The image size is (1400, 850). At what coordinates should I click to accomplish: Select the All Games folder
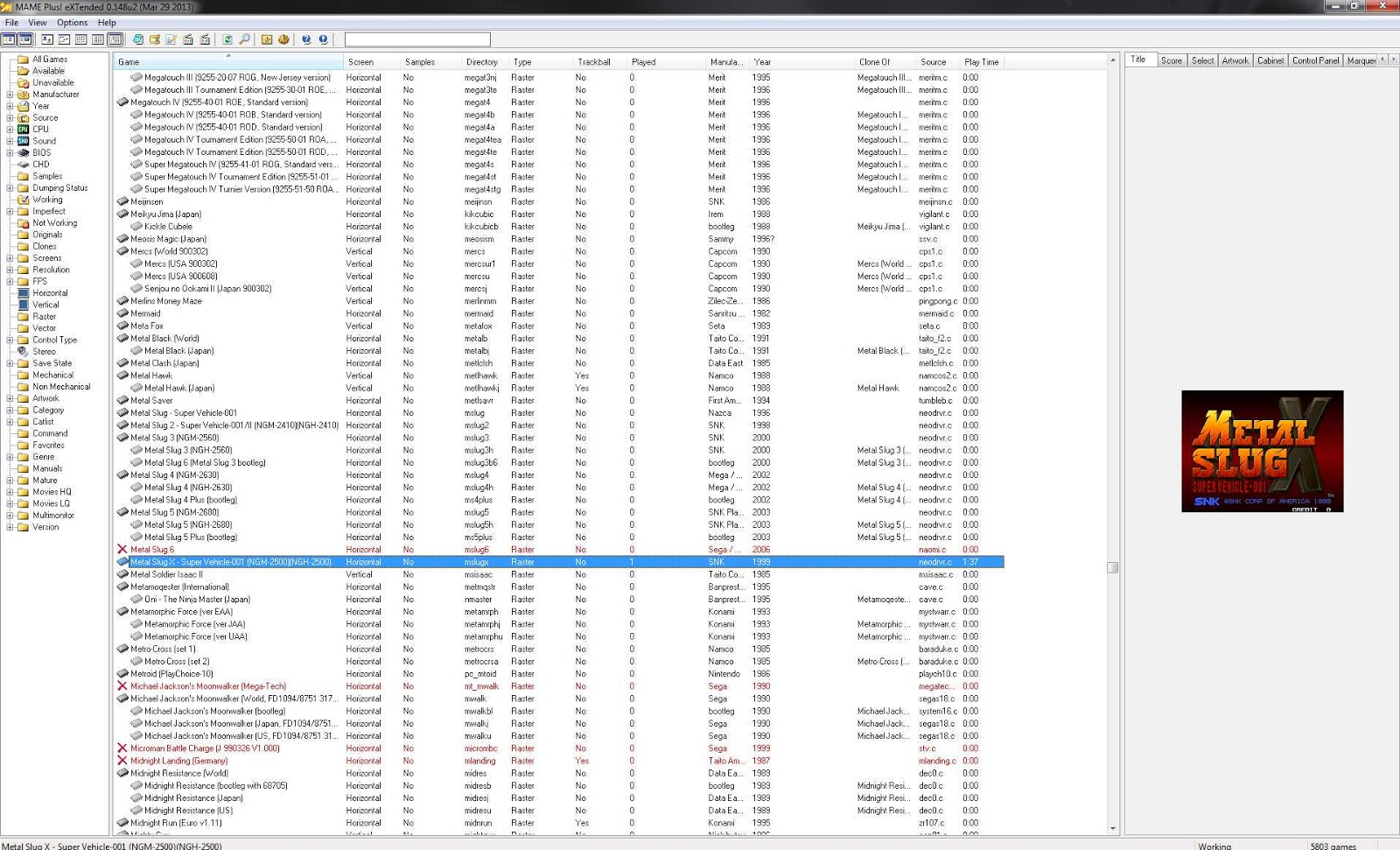(50, 60)
